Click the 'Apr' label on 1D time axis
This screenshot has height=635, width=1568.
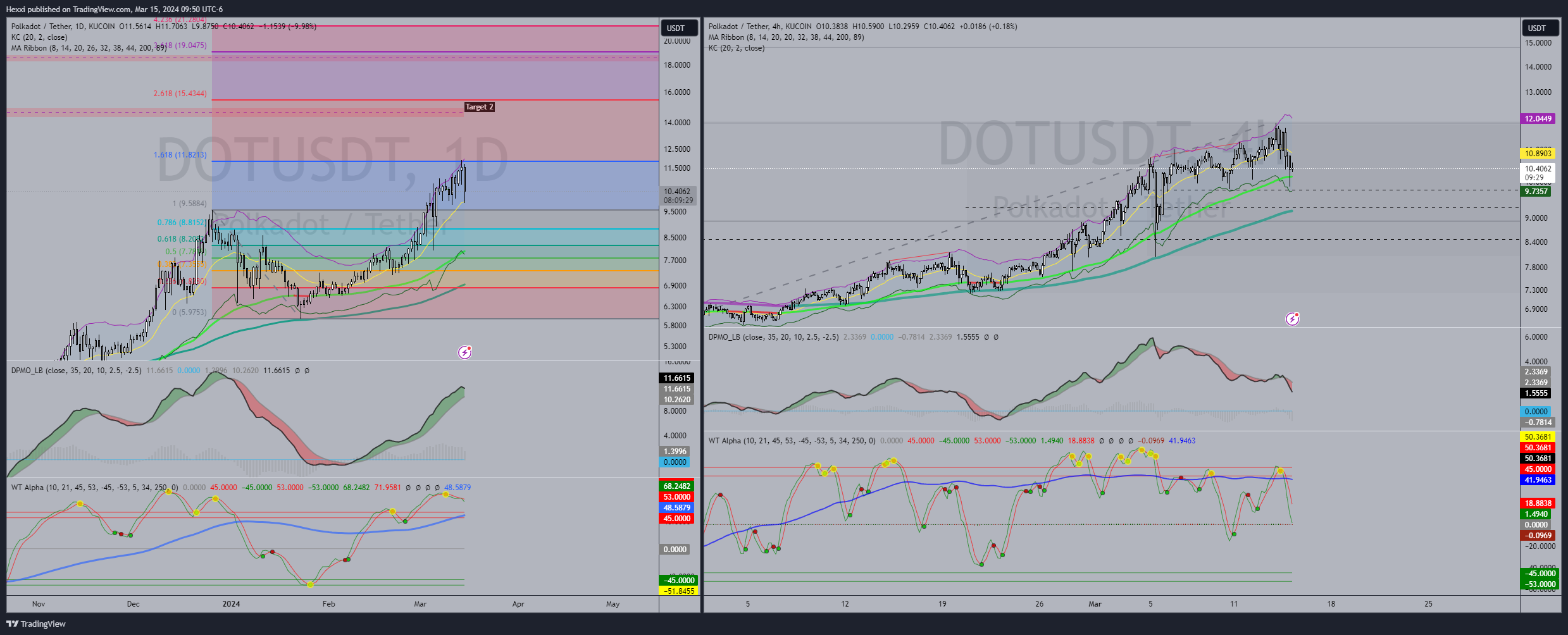point(518,604)
